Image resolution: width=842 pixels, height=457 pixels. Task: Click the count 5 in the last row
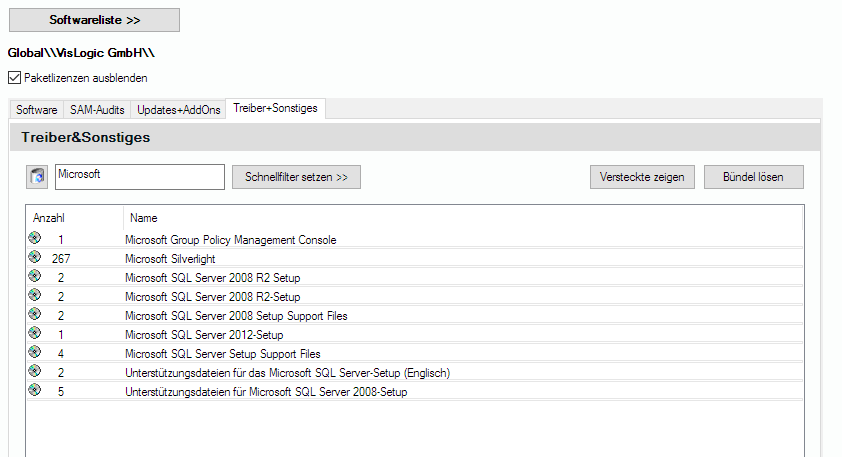click(x=61, y=392)
